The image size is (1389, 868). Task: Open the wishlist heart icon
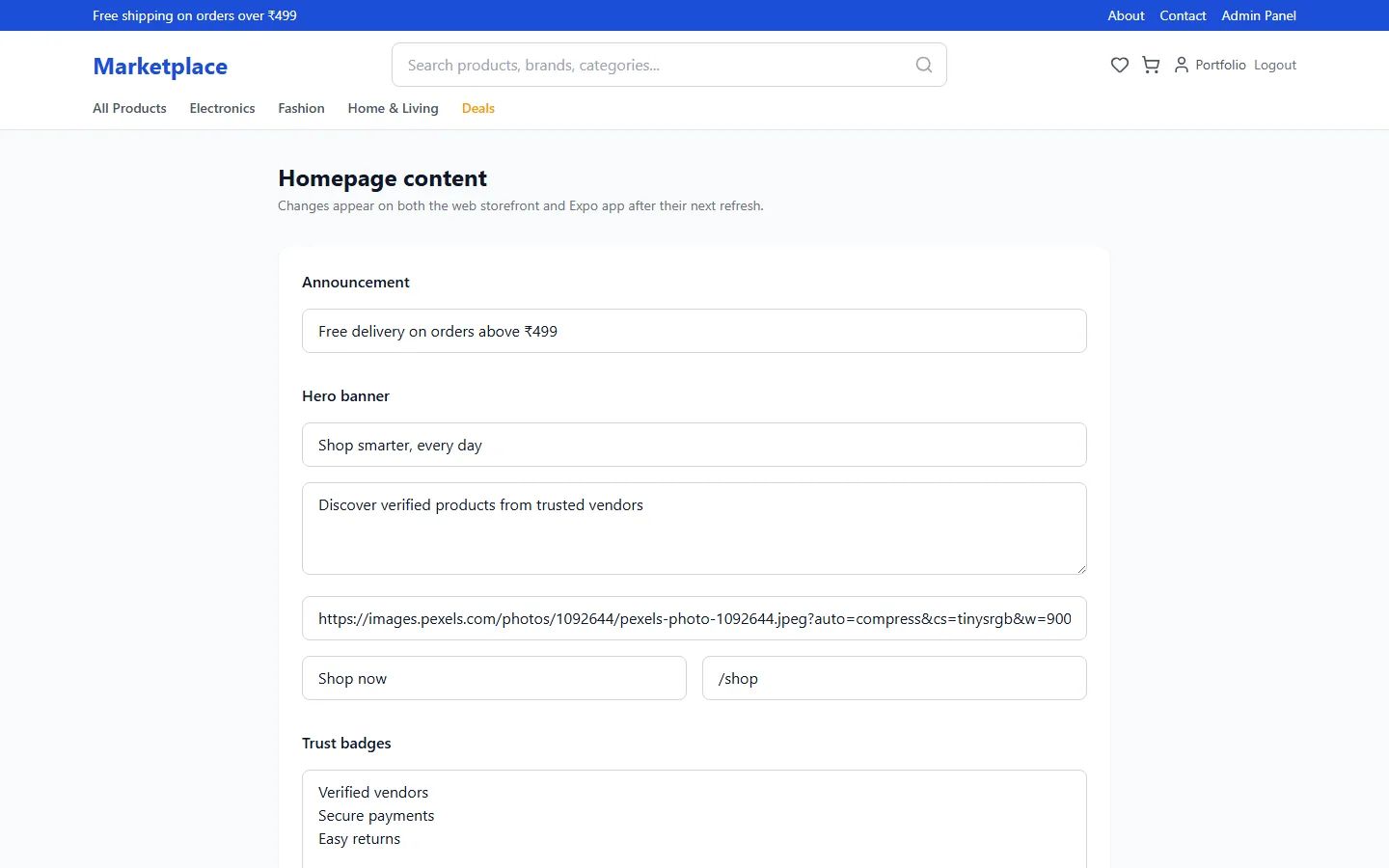[x=1119, y=65]
